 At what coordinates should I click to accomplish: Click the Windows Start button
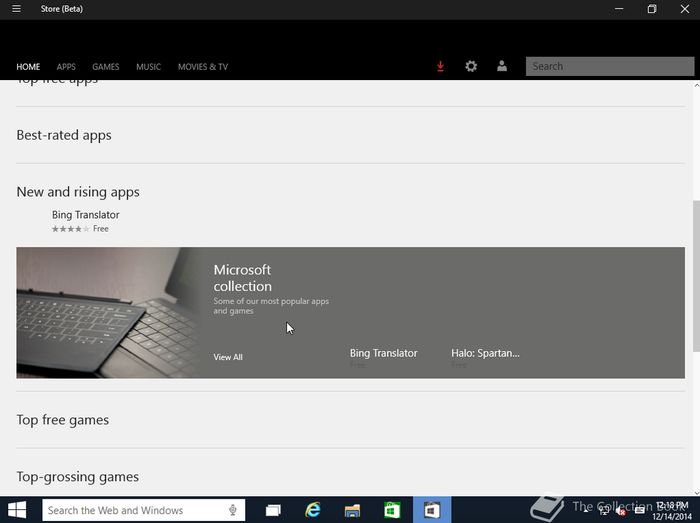tap(17, 510)
